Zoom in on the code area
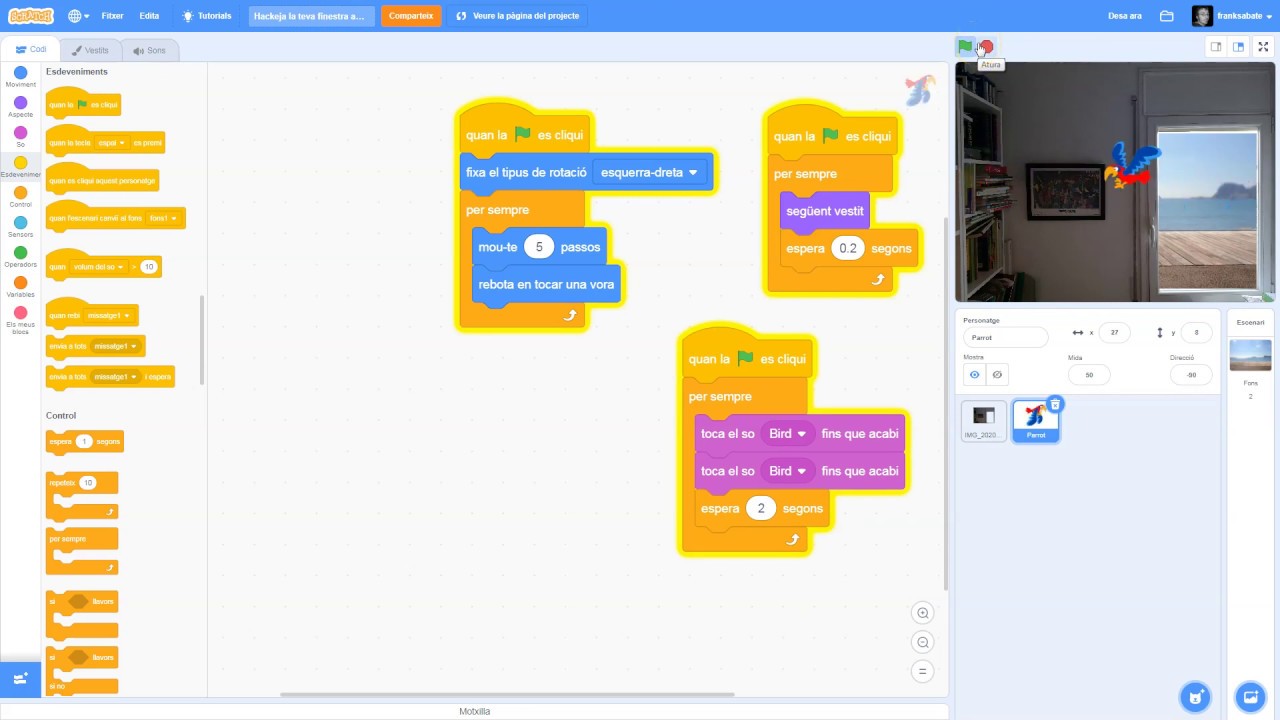1280x720 pixels. 922,612
